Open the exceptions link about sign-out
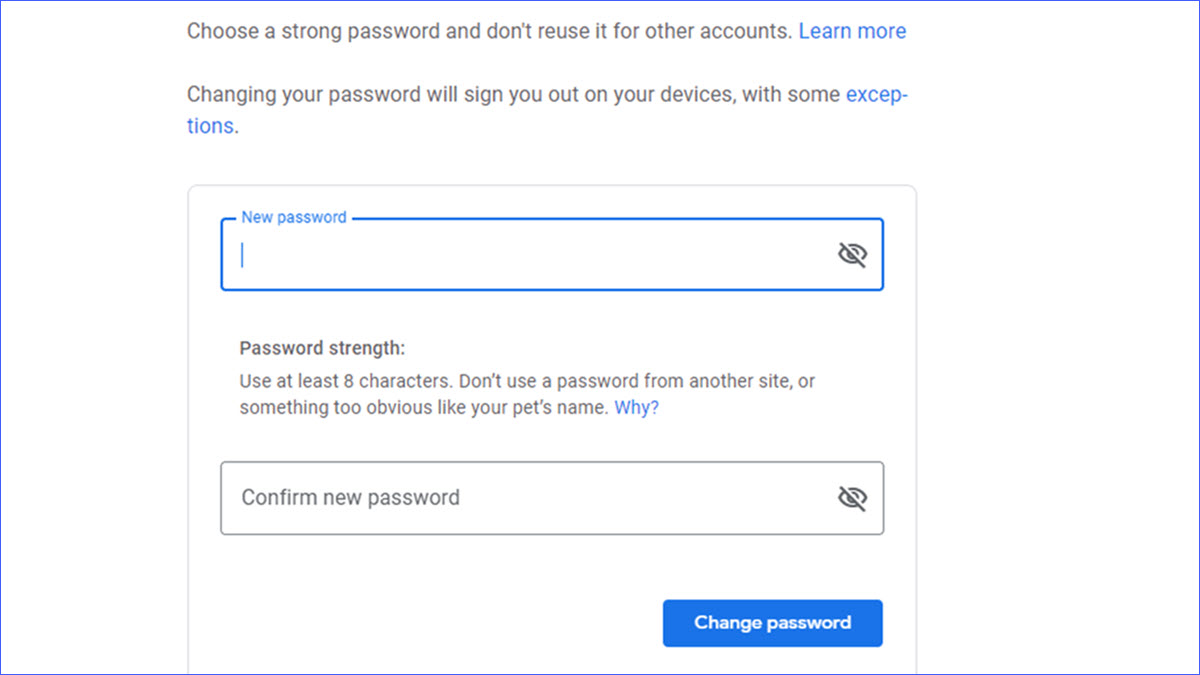This screenshot has width=1200, height=675. tap(876, 95)
